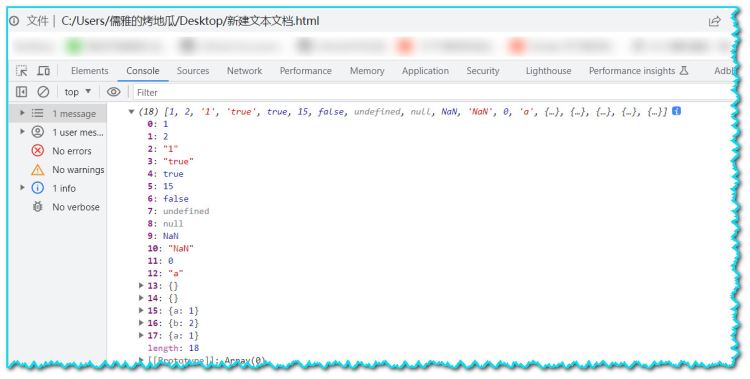Expand array entry 17: {a: 1}
The height and width of the screenshot is (379, 750).
click(141, 335)
